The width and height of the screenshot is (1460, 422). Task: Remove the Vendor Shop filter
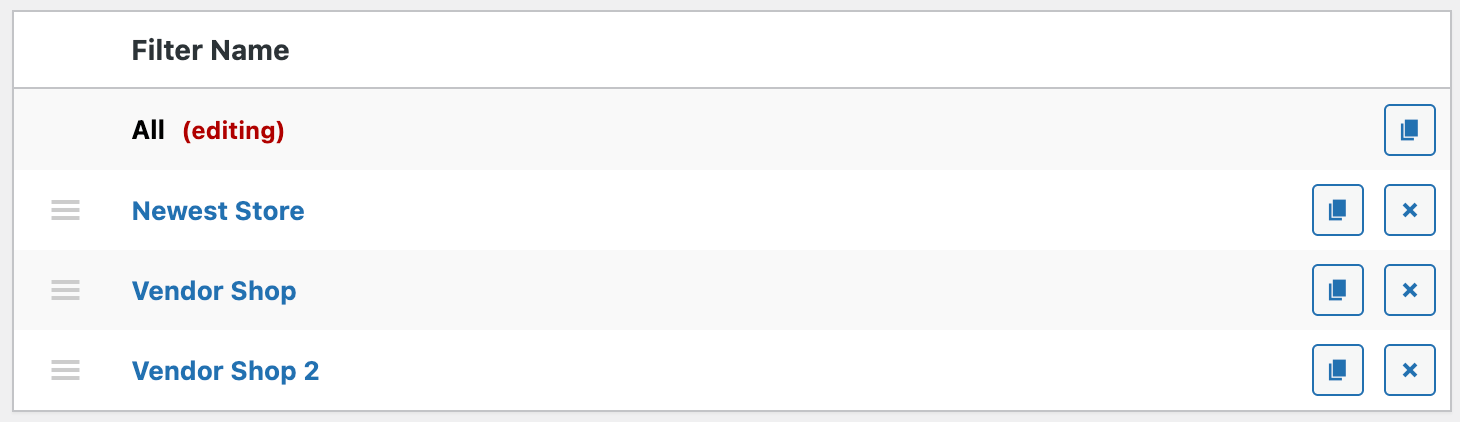coord(1409,290)
